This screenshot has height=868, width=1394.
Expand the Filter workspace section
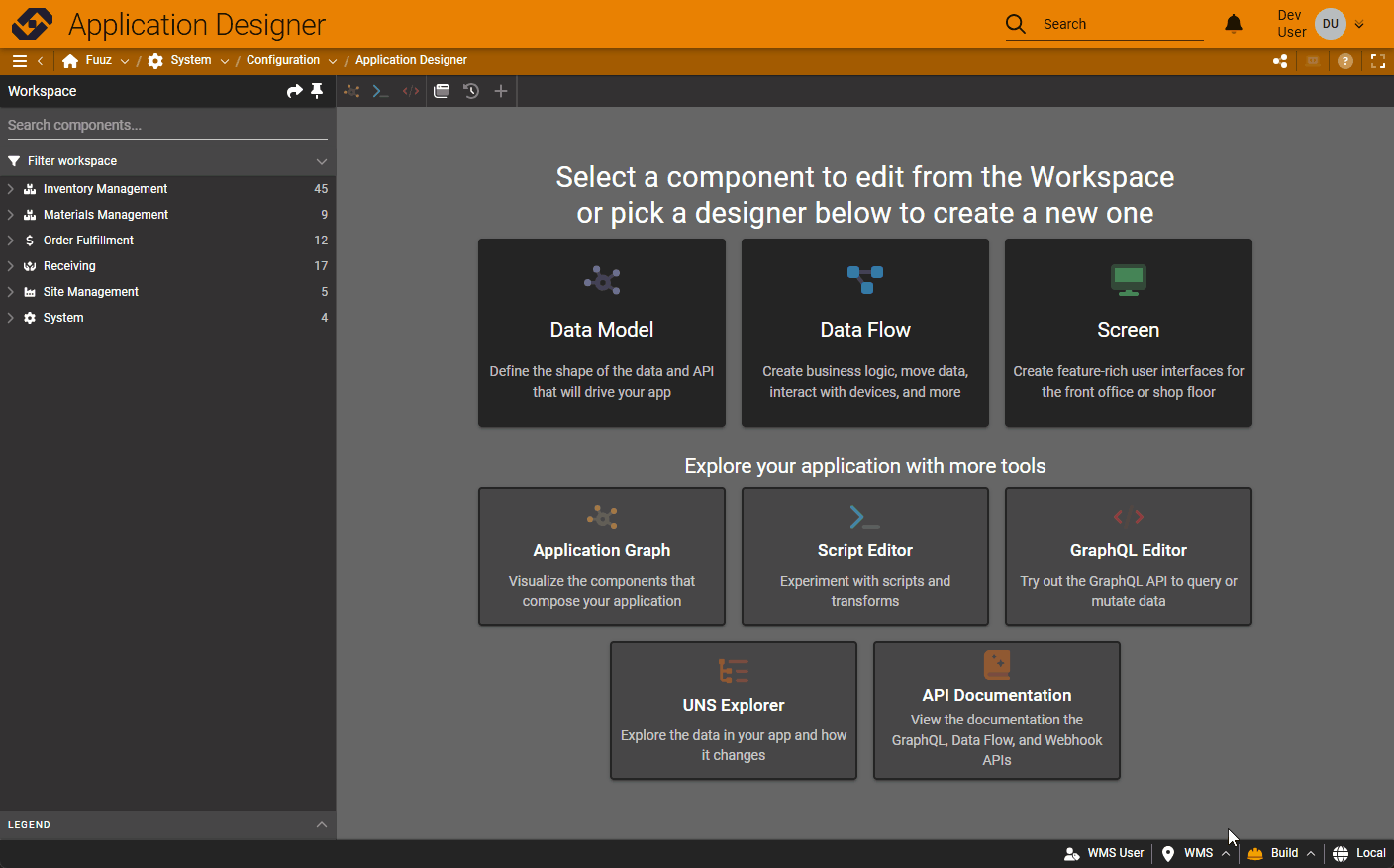[321, 161]
